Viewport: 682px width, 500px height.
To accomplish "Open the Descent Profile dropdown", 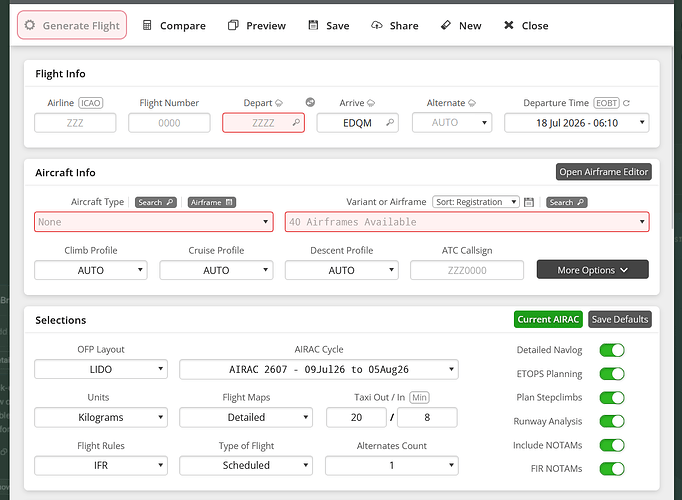I will pos(341,270).
